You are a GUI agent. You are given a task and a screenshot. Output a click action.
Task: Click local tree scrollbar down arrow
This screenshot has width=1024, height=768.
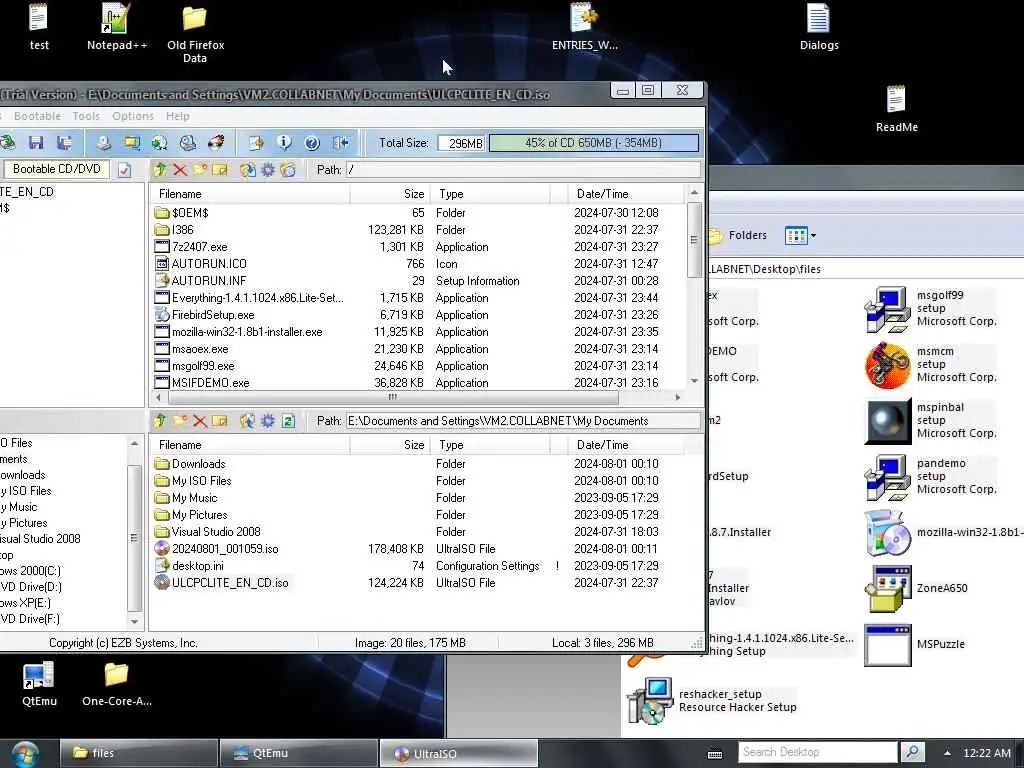point(134,621)
